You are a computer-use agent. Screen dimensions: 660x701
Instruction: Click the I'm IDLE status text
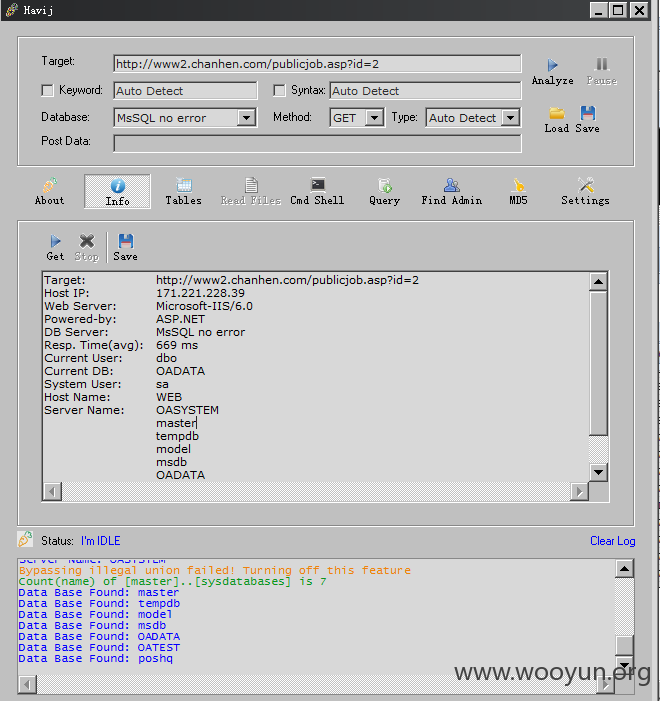[101, 541]
